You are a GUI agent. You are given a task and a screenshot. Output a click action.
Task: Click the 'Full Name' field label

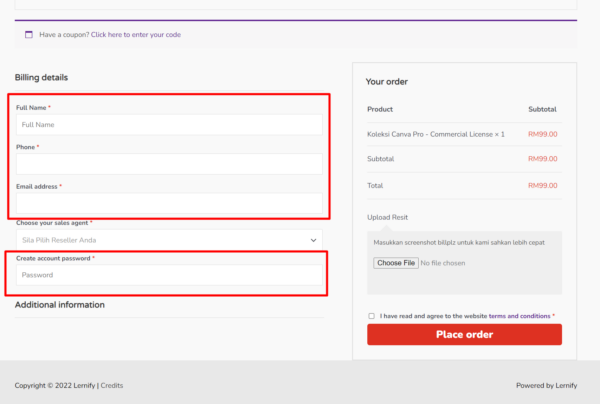coord(31,107)
